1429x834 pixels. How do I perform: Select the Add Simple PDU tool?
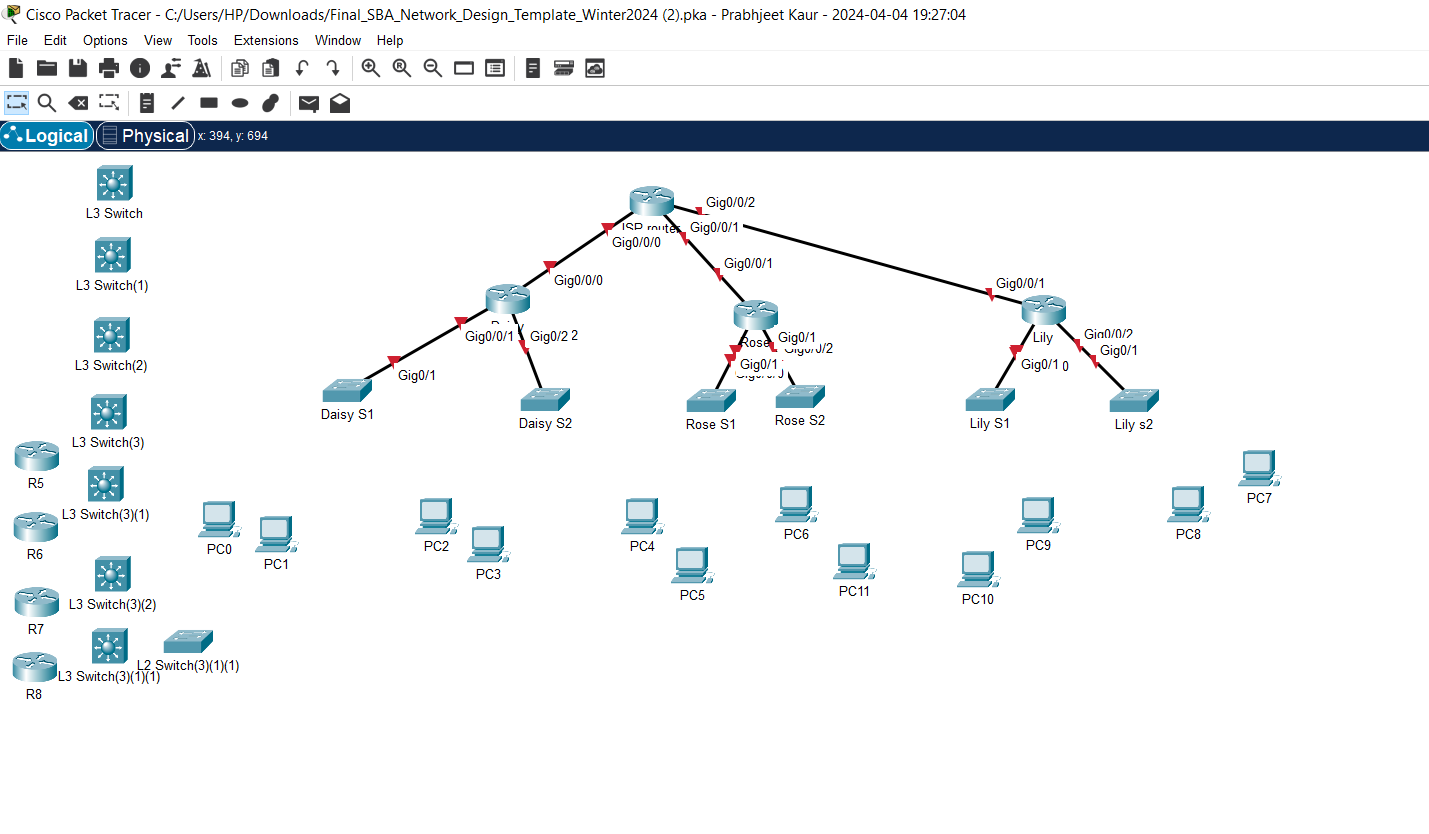point(308,103)
